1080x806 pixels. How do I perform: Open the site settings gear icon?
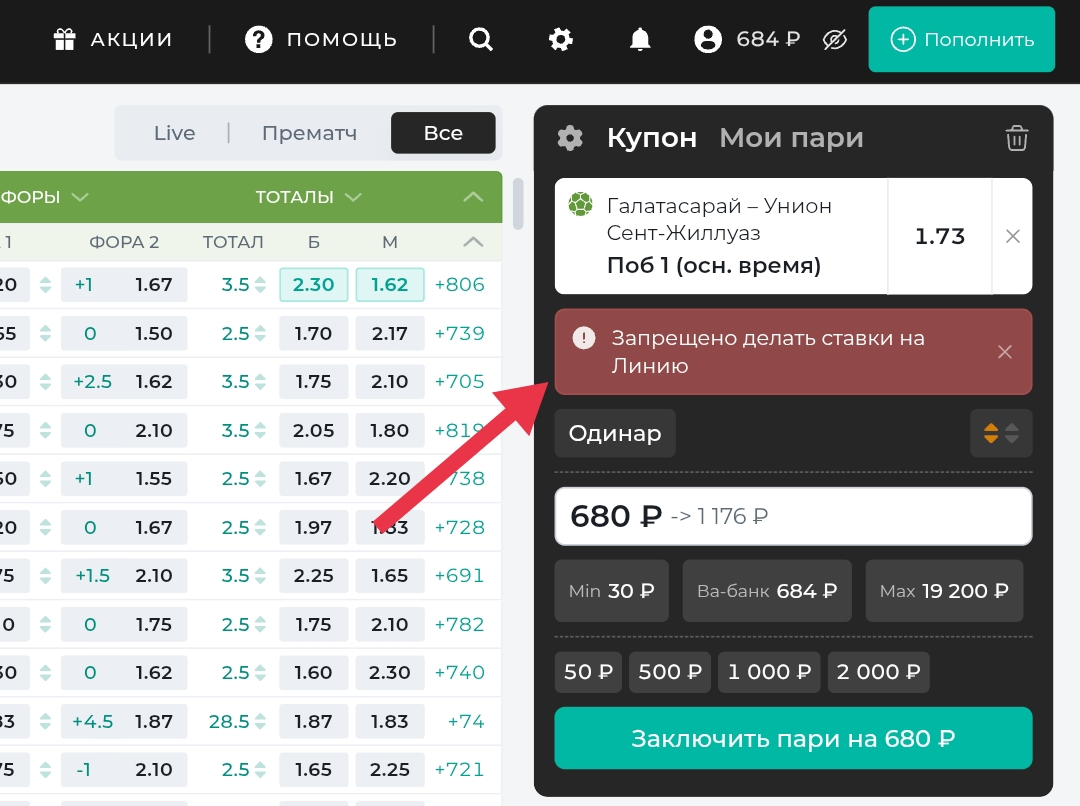point(561,39)
